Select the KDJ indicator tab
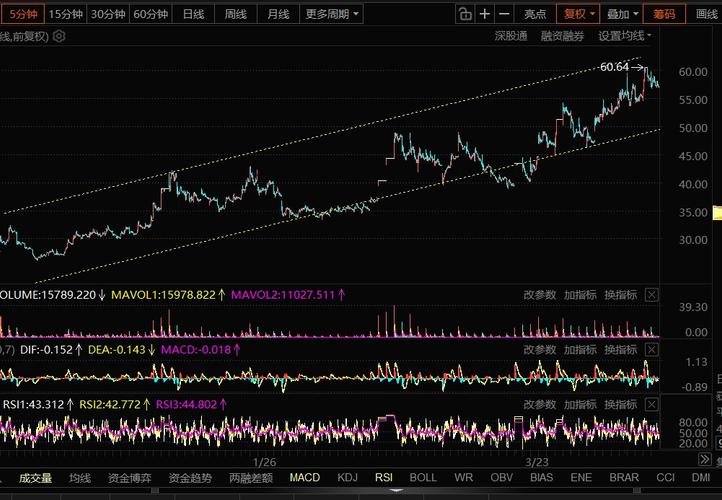Viewport: 722px width, 500px height. (x=347, y=478)
